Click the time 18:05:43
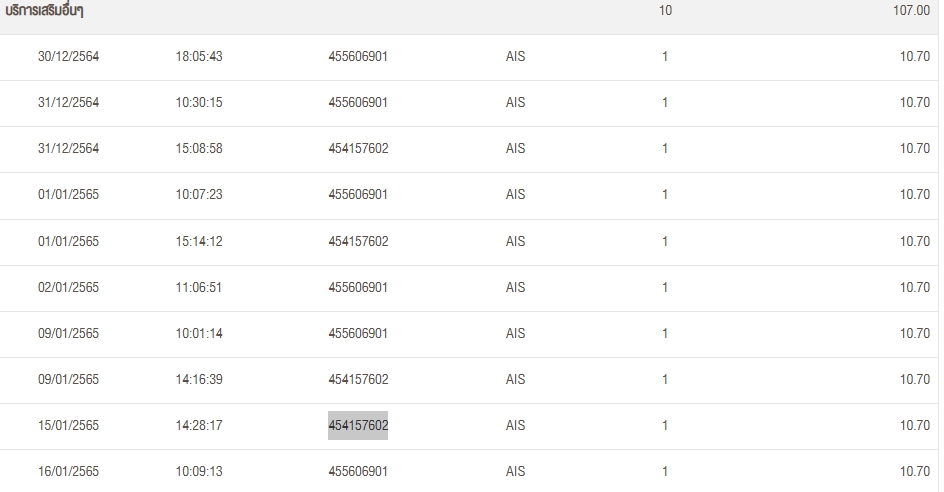 (199, 57)
